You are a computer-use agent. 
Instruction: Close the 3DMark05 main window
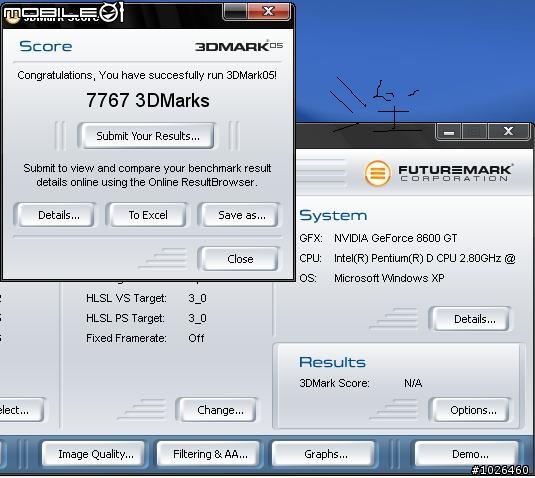tap(508, 131)
